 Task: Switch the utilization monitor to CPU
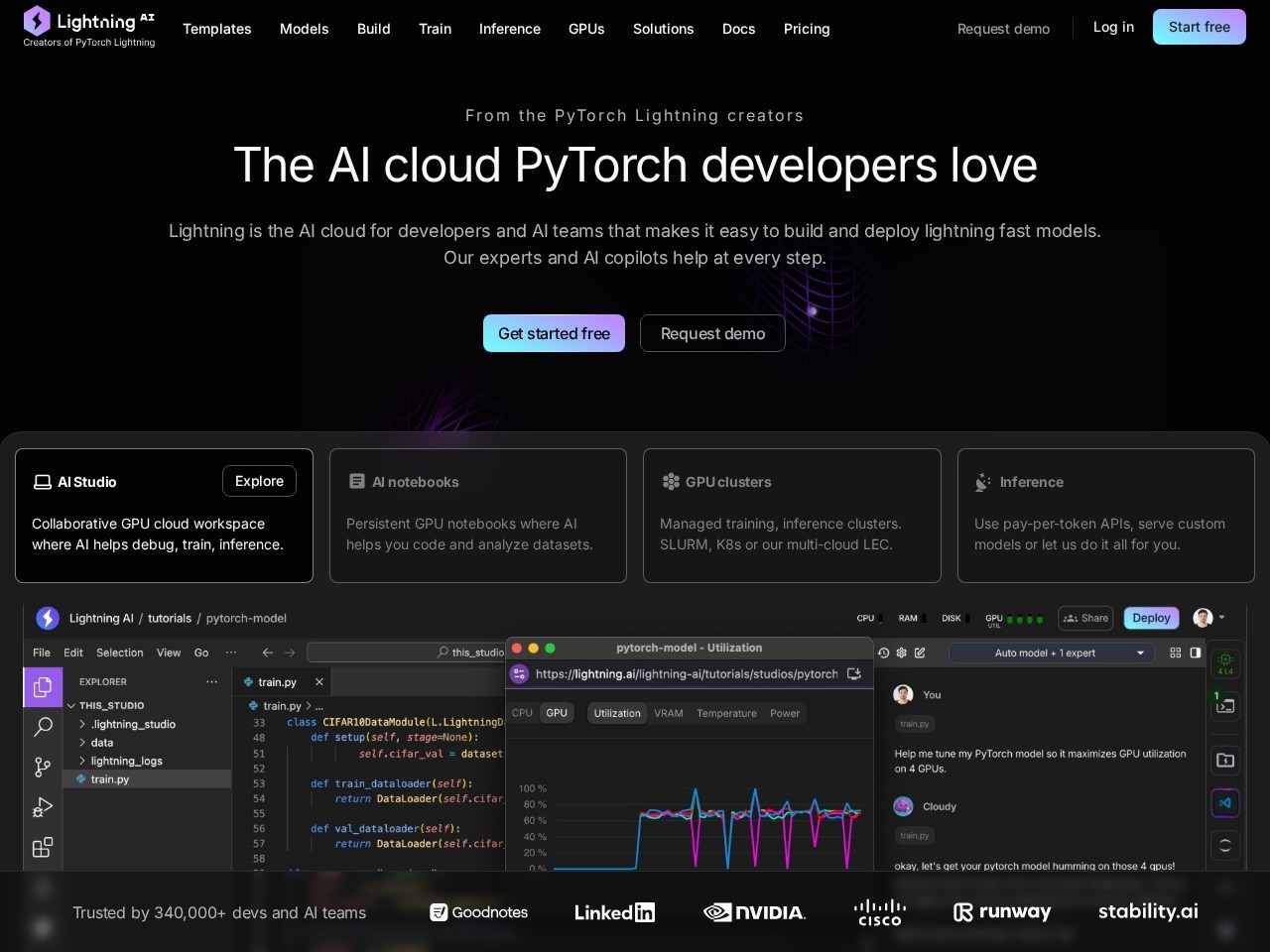click(522, 713)
